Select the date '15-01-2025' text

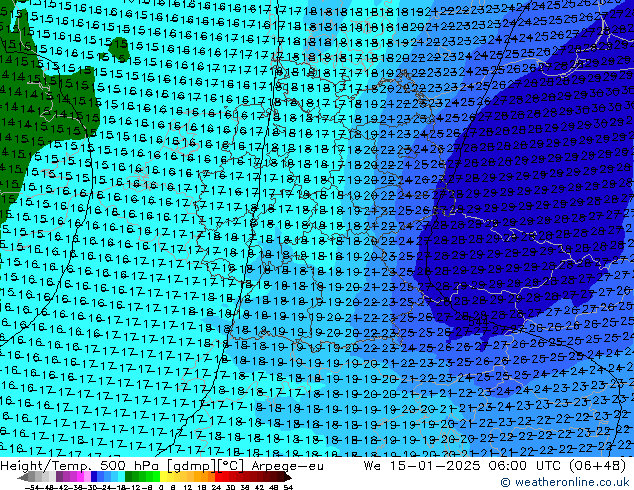[435, 466]
